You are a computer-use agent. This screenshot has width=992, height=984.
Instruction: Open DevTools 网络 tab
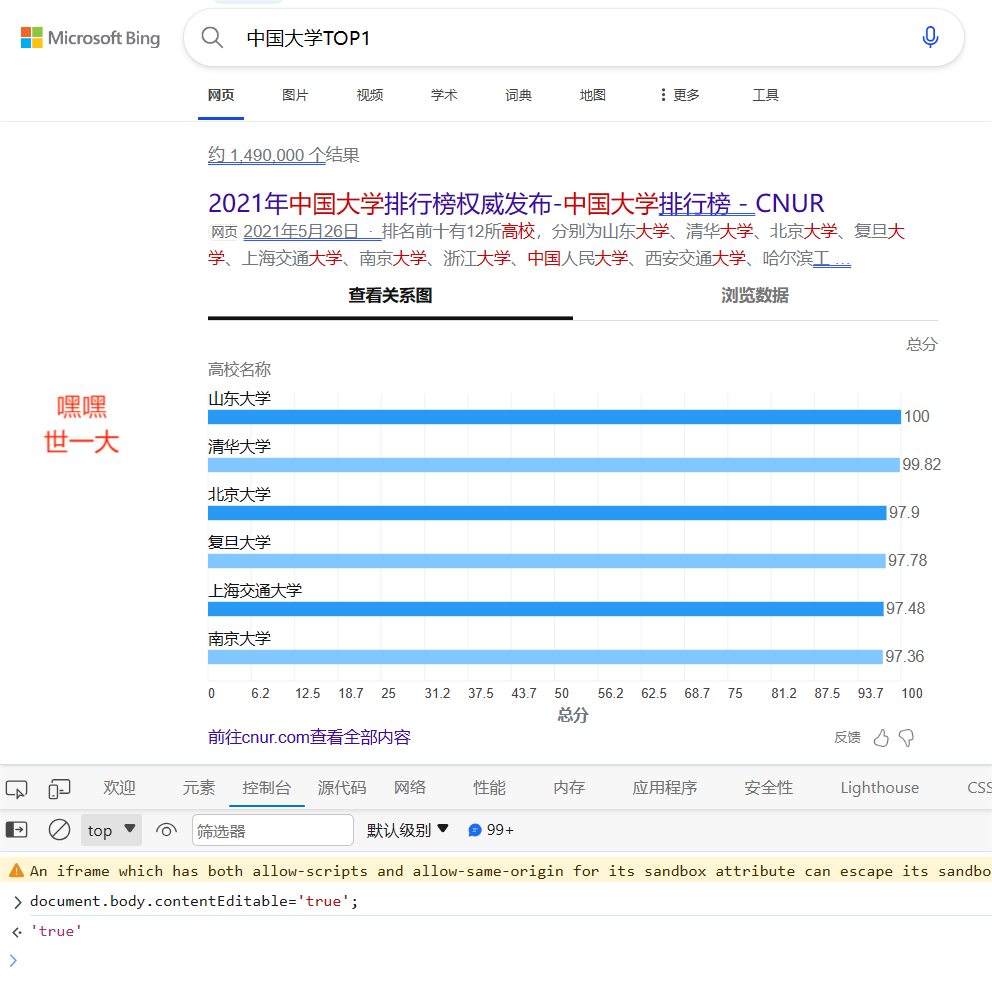click(x=410, y=788)
